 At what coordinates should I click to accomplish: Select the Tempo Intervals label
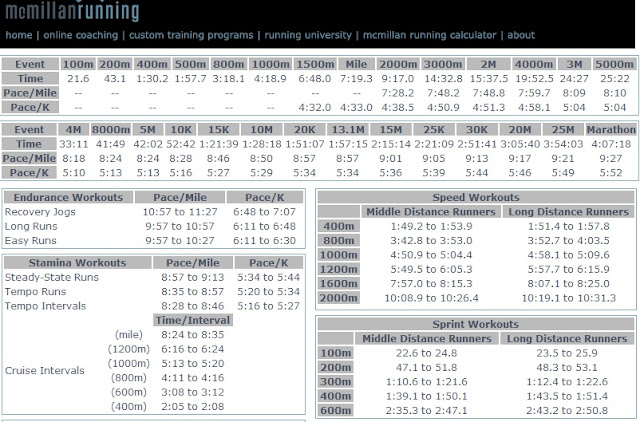click(45, 306)
